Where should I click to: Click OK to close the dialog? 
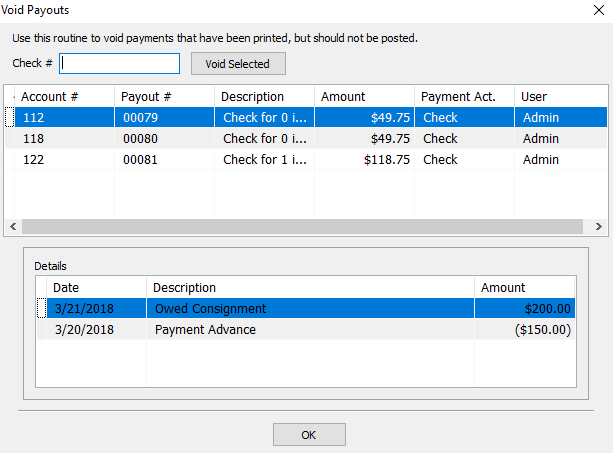click(x=309, y=434)
